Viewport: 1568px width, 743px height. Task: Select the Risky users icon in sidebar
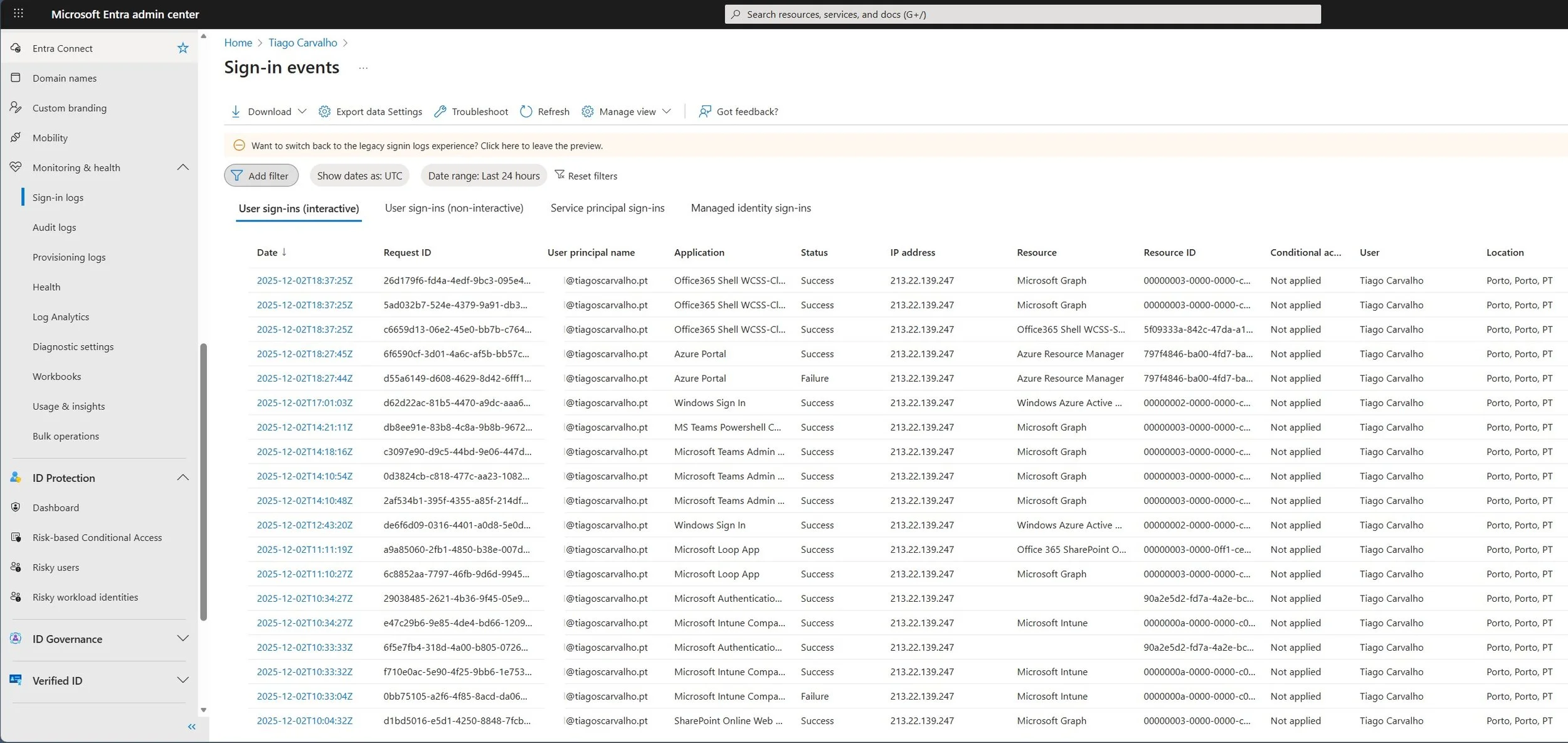pos(15,567)
